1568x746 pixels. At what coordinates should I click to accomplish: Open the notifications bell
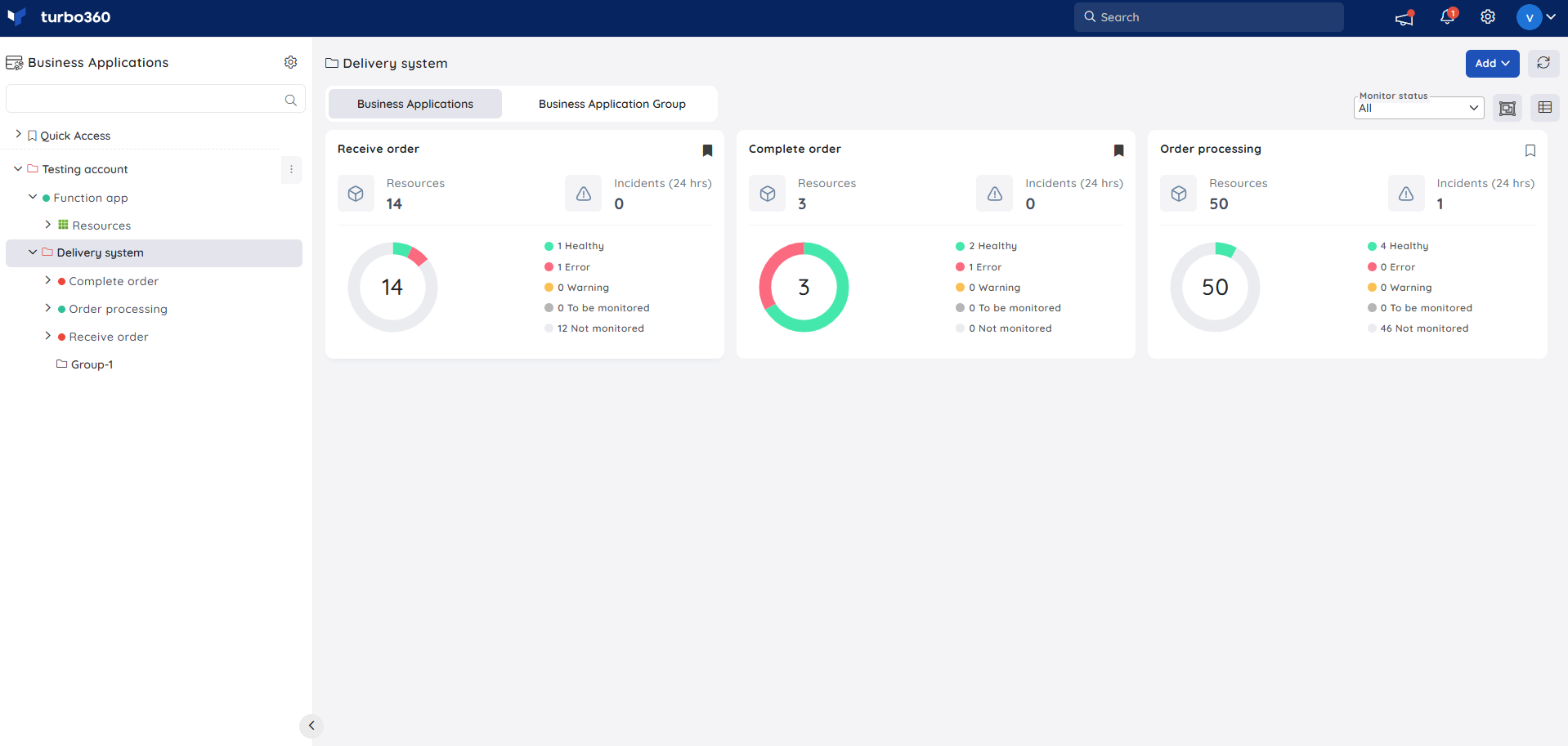(x=1448, y=17)
